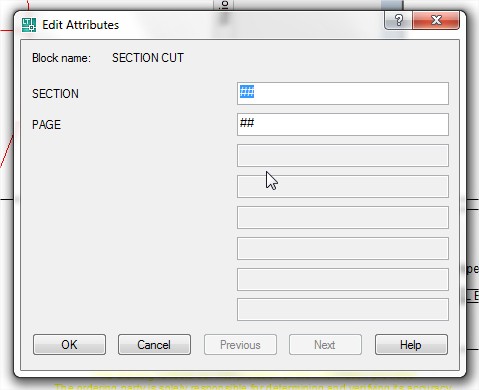This screenshot has width=479, height=390.
Task: Click the empty field under the mouse cursor
Action: (343, 186)
